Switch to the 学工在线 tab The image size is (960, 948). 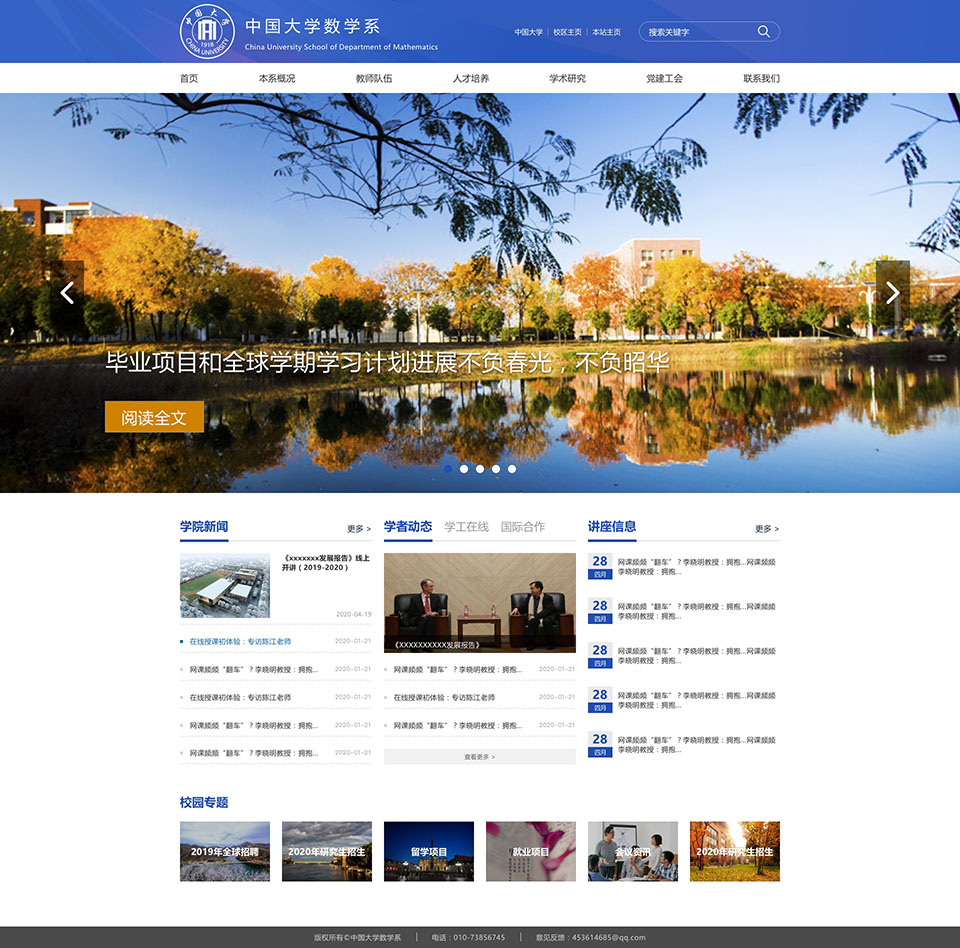(466, 527)
